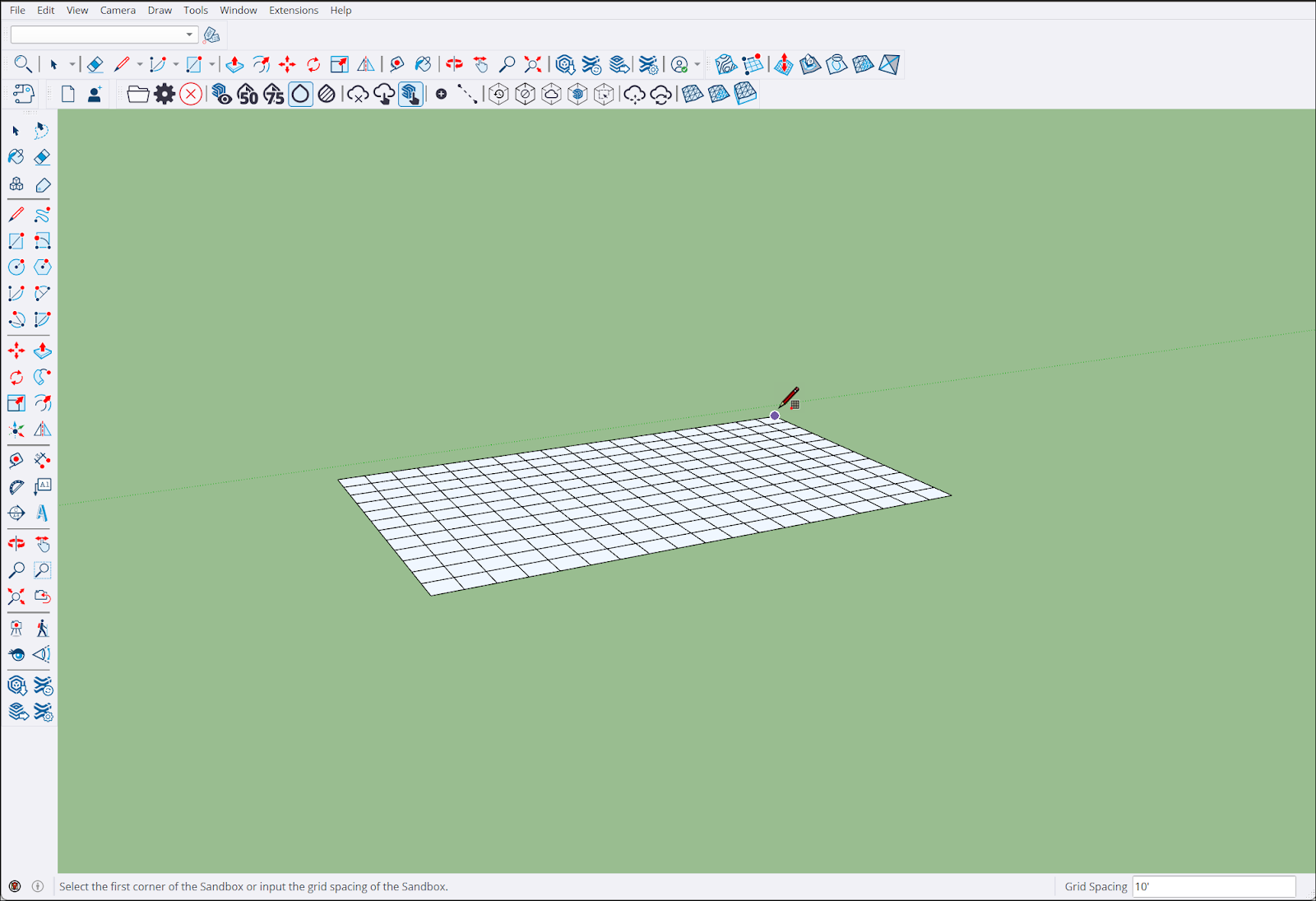This screenshot has height=901, width=1316.
Task: Click inside the Grid Spacing input field
Action: click(x=1213, y=886)
